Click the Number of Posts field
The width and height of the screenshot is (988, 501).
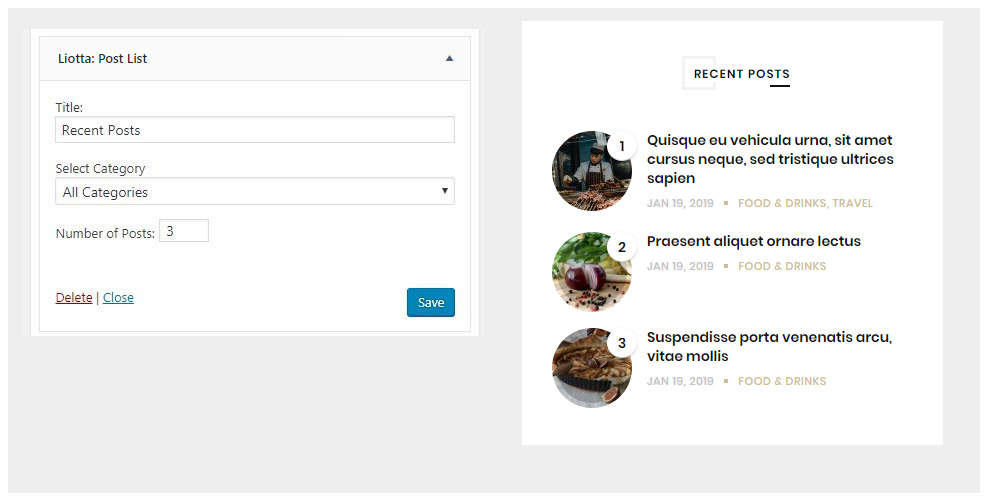(184, 231)
